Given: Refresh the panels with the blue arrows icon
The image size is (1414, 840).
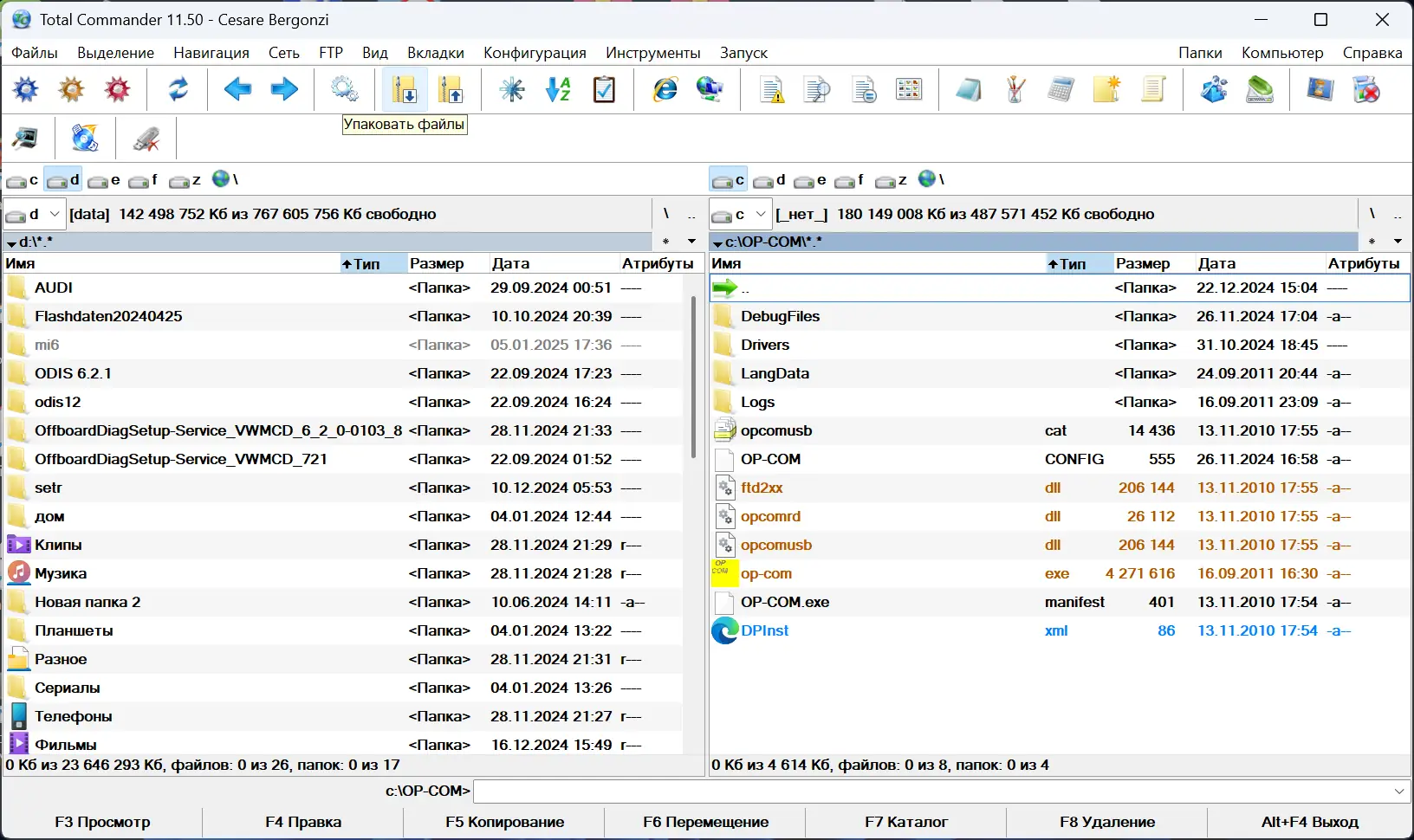Looking at the screenshot, I should (178, 89).
